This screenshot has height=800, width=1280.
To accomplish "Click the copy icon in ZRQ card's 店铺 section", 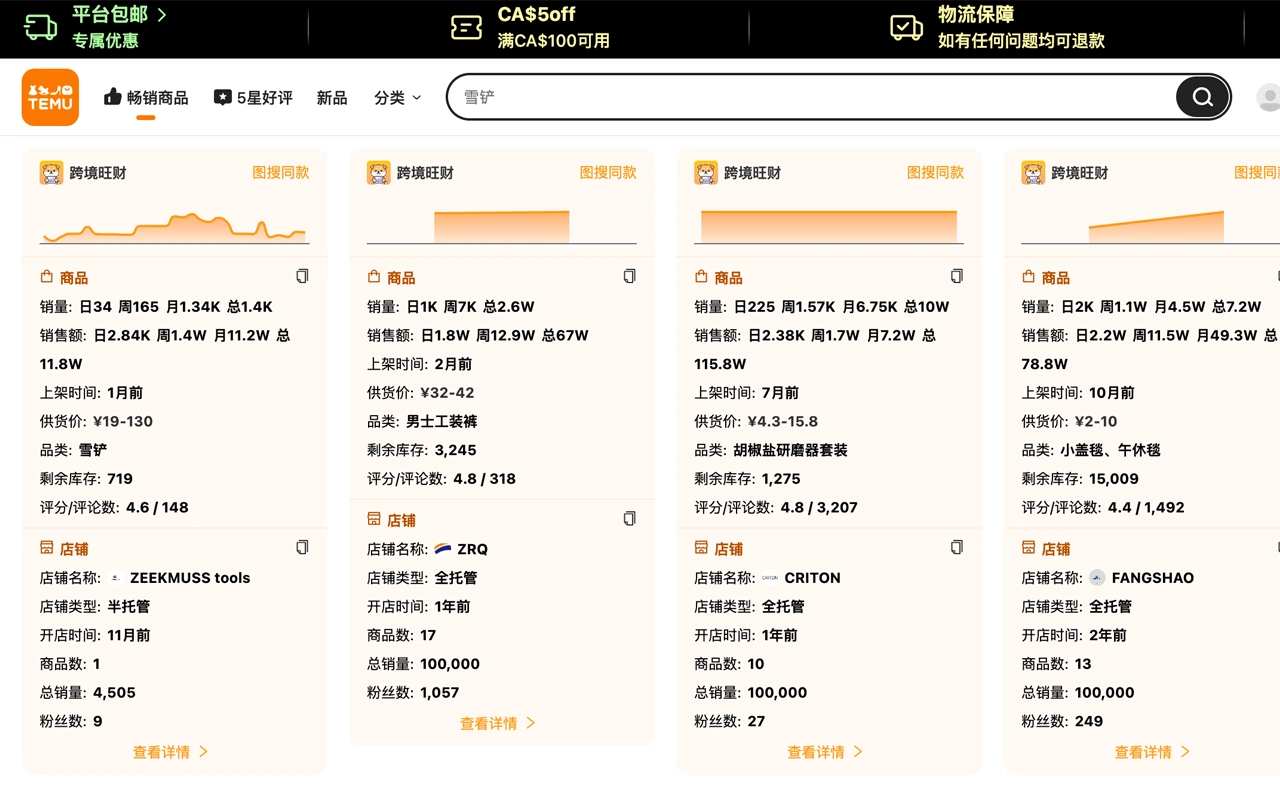I will [x=629, y=518].
